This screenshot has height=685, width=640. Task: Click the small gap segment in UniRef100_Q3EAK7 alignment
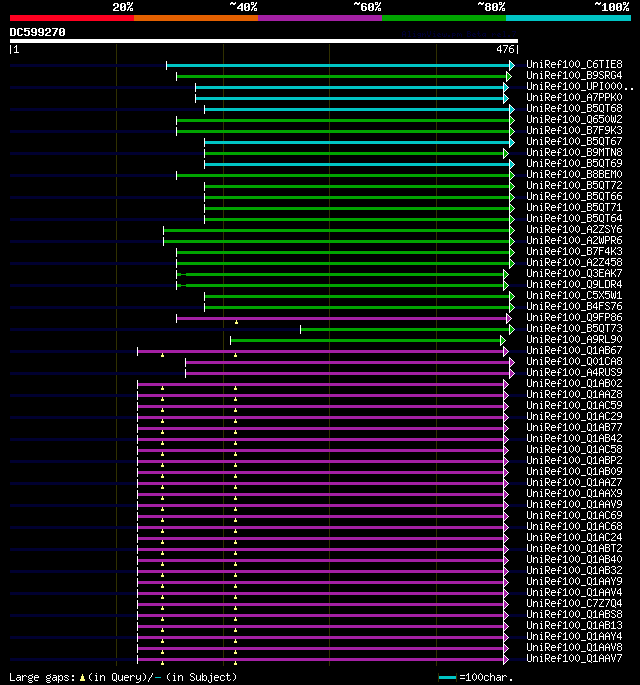click(x=183, y=274)
